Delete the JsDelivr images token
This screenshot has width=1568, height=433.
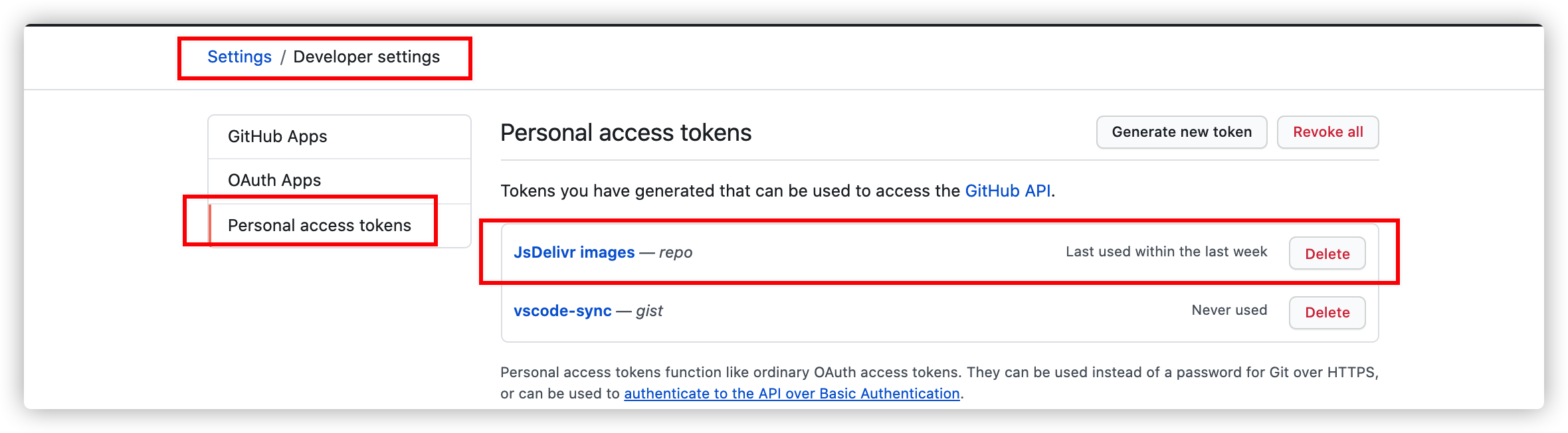click(x=1327, y=254)
